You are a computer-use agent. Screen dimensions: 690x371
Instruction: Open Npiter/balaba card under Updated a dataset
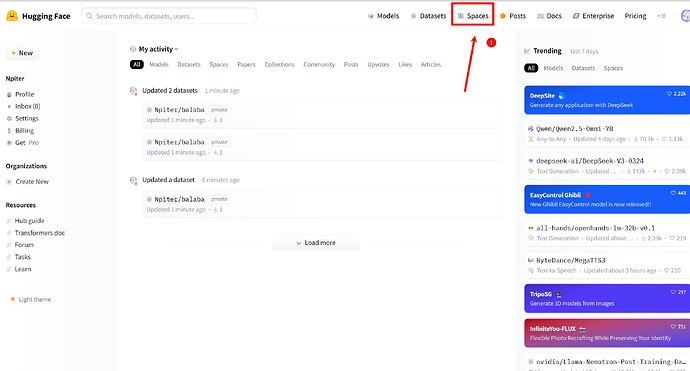pyautogui.click(x=322, y=204)
